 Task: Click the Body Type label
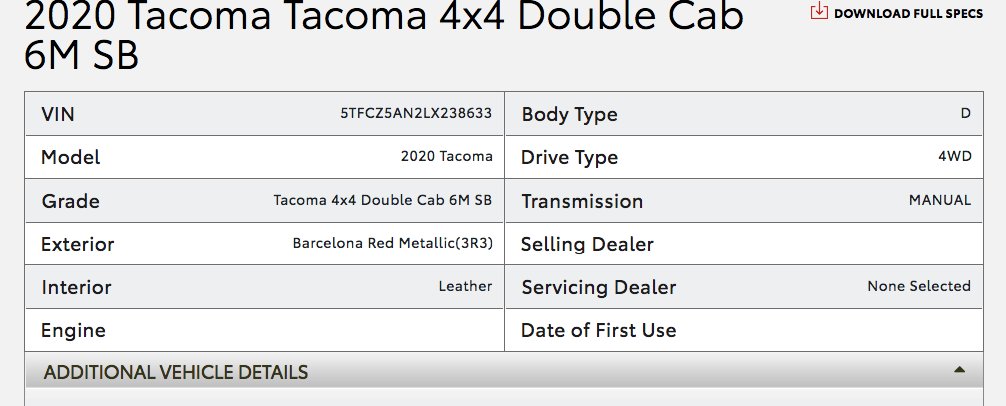click(570, 115)
